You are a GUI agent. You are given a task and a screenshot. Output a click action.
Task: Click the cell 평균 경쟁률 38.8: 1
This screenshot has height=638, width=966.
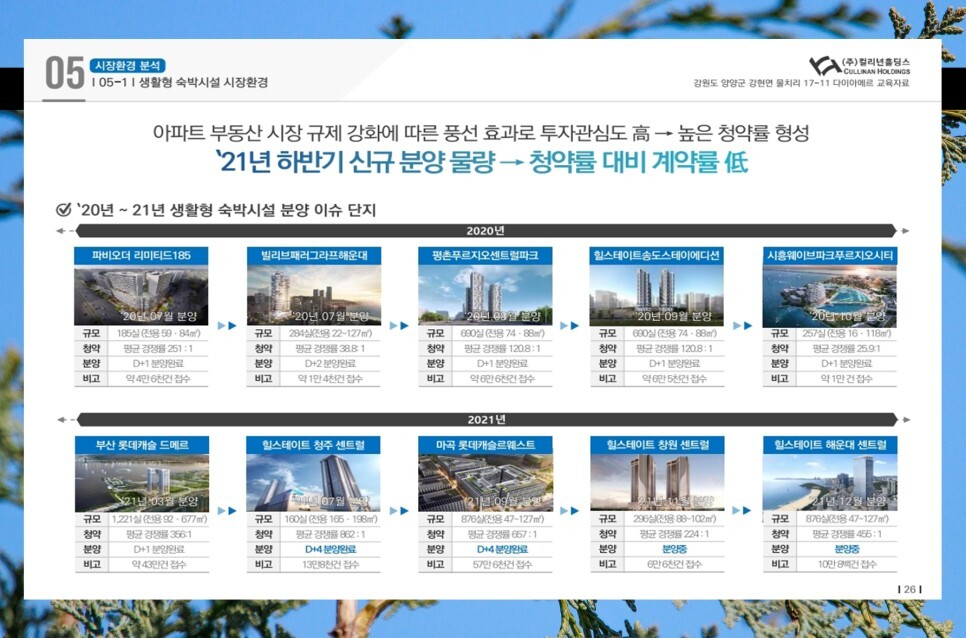331,349
